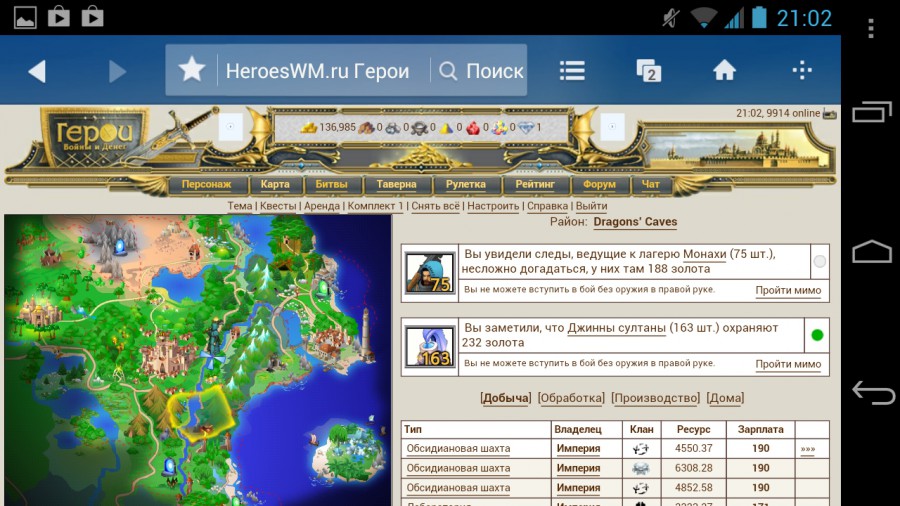Open the Битвы menu
This screenshot has height=506, width=900.
point(332,185)
